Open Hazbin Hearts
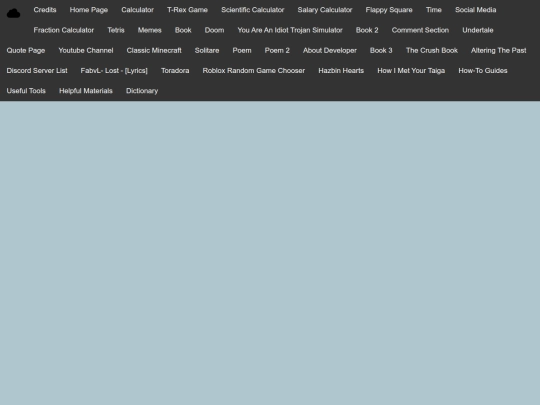 pos(341,71)
